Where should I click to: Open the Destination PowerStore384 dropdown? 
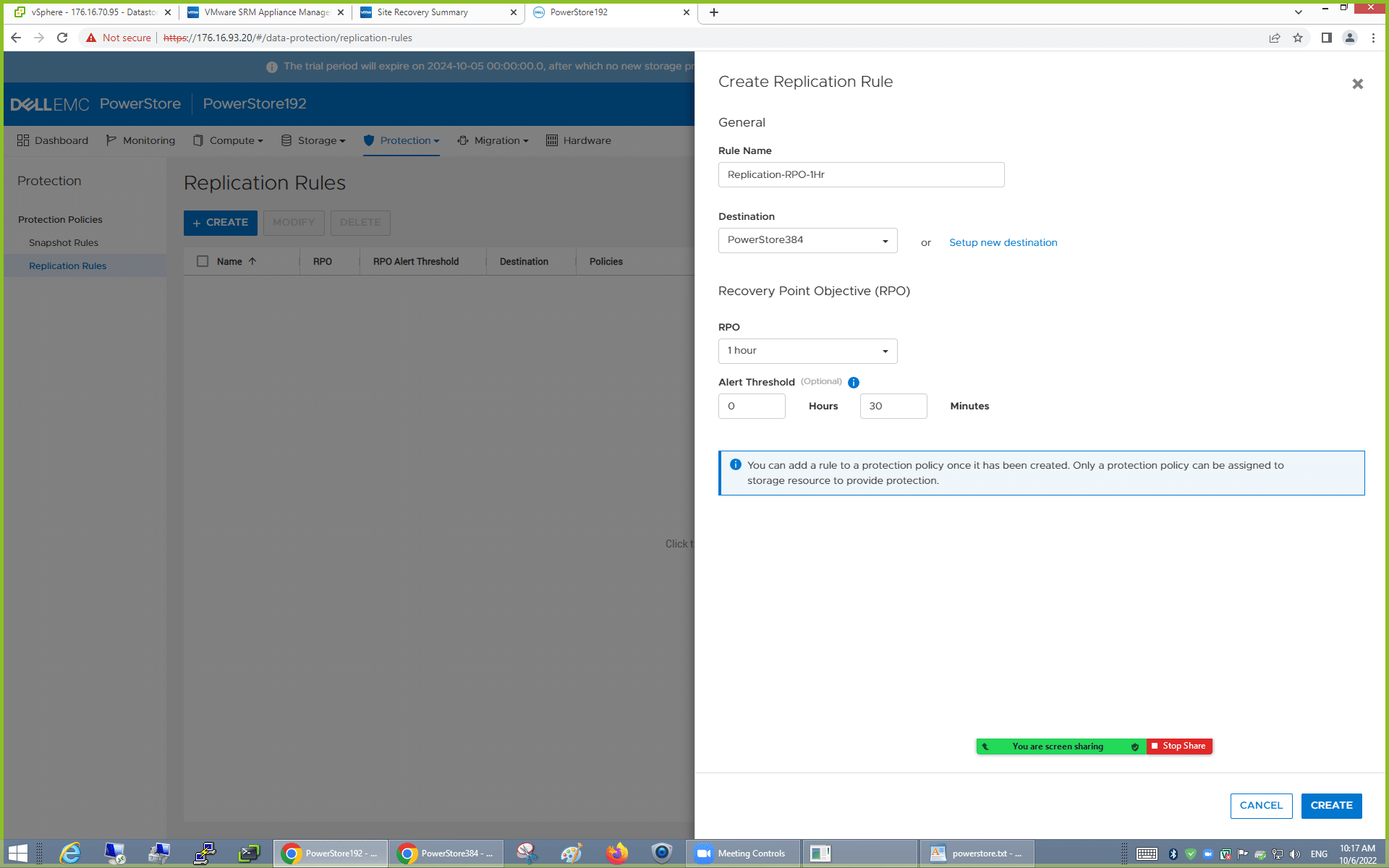coord(807,240)
